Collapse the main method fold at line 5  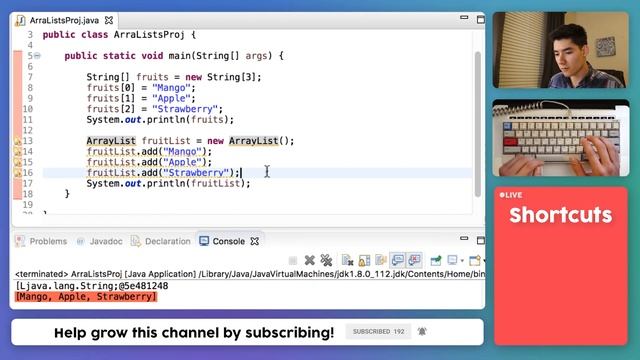(37, 56)
